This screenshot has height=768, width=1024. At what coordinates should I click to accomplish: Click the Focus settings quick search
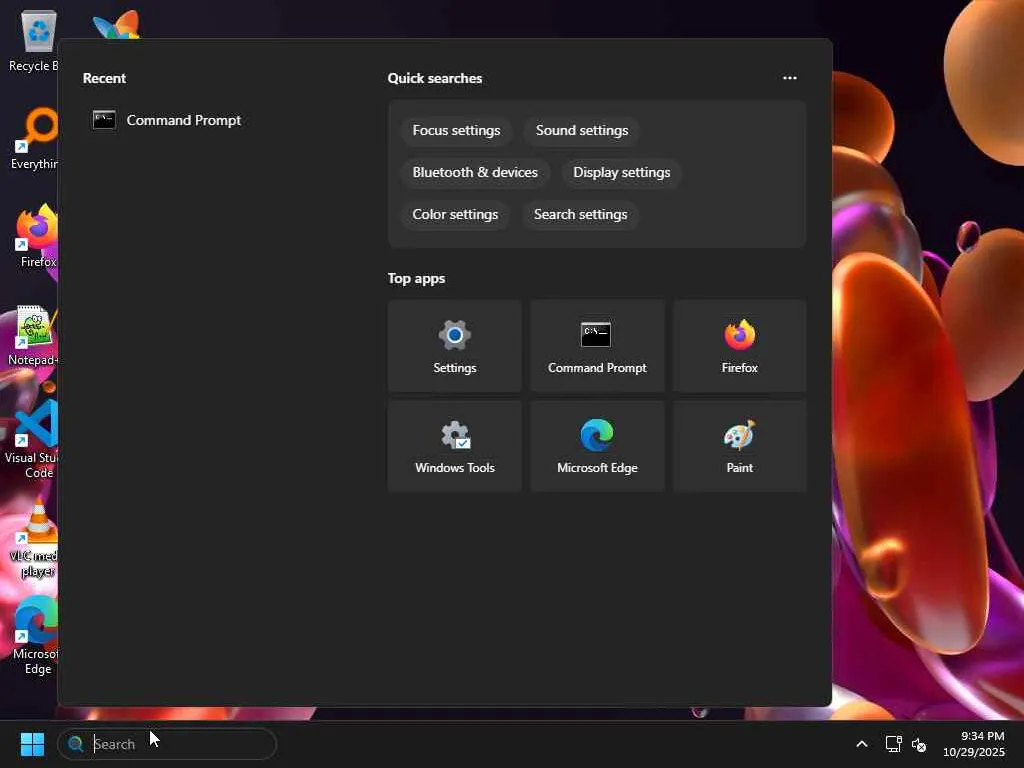click(x=456, y=130)
